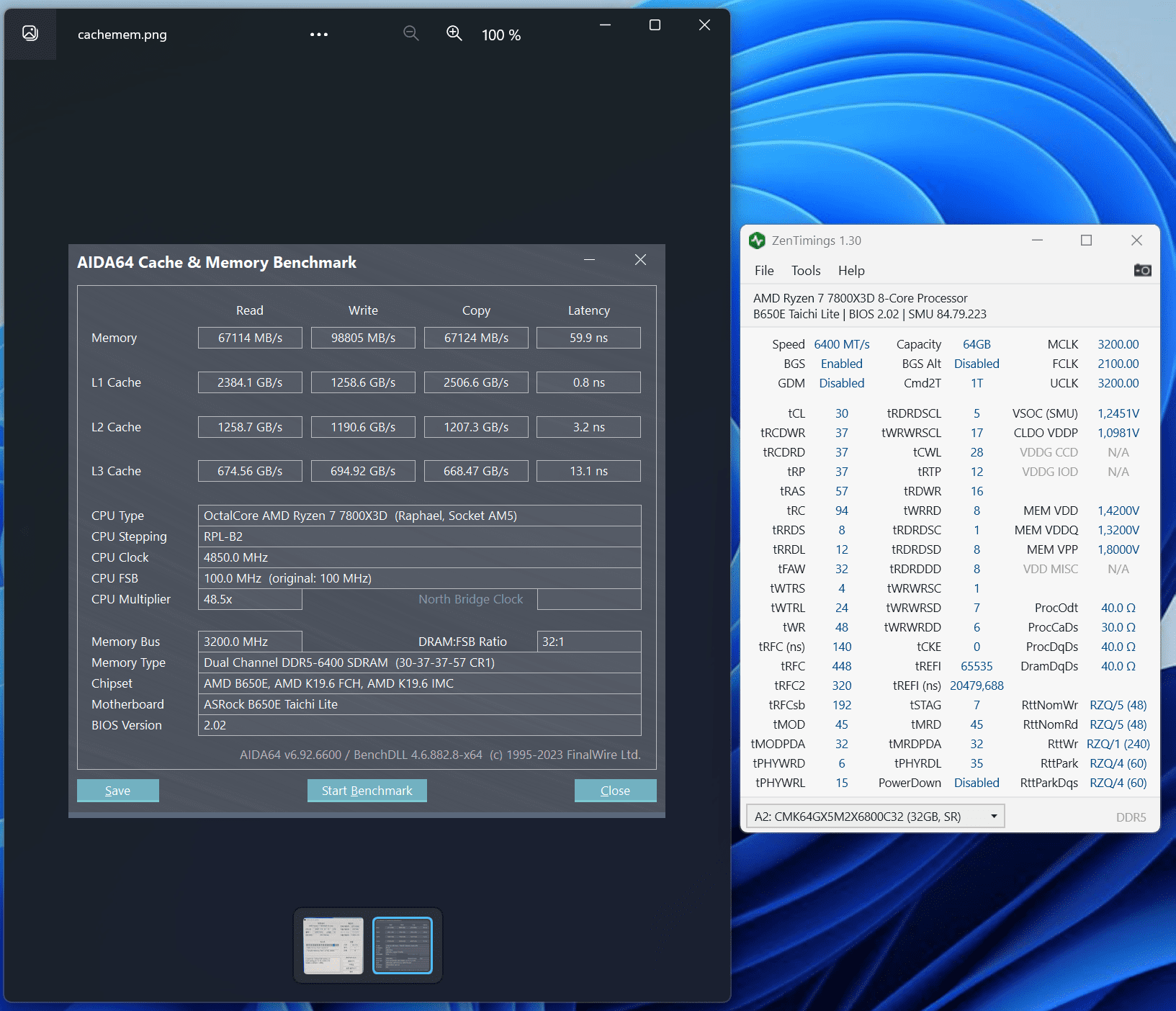1176x1011 pixels.
Task: Click the CPU Type field OctalCore AMD Ryzen
Action: [x=419, y=516]
